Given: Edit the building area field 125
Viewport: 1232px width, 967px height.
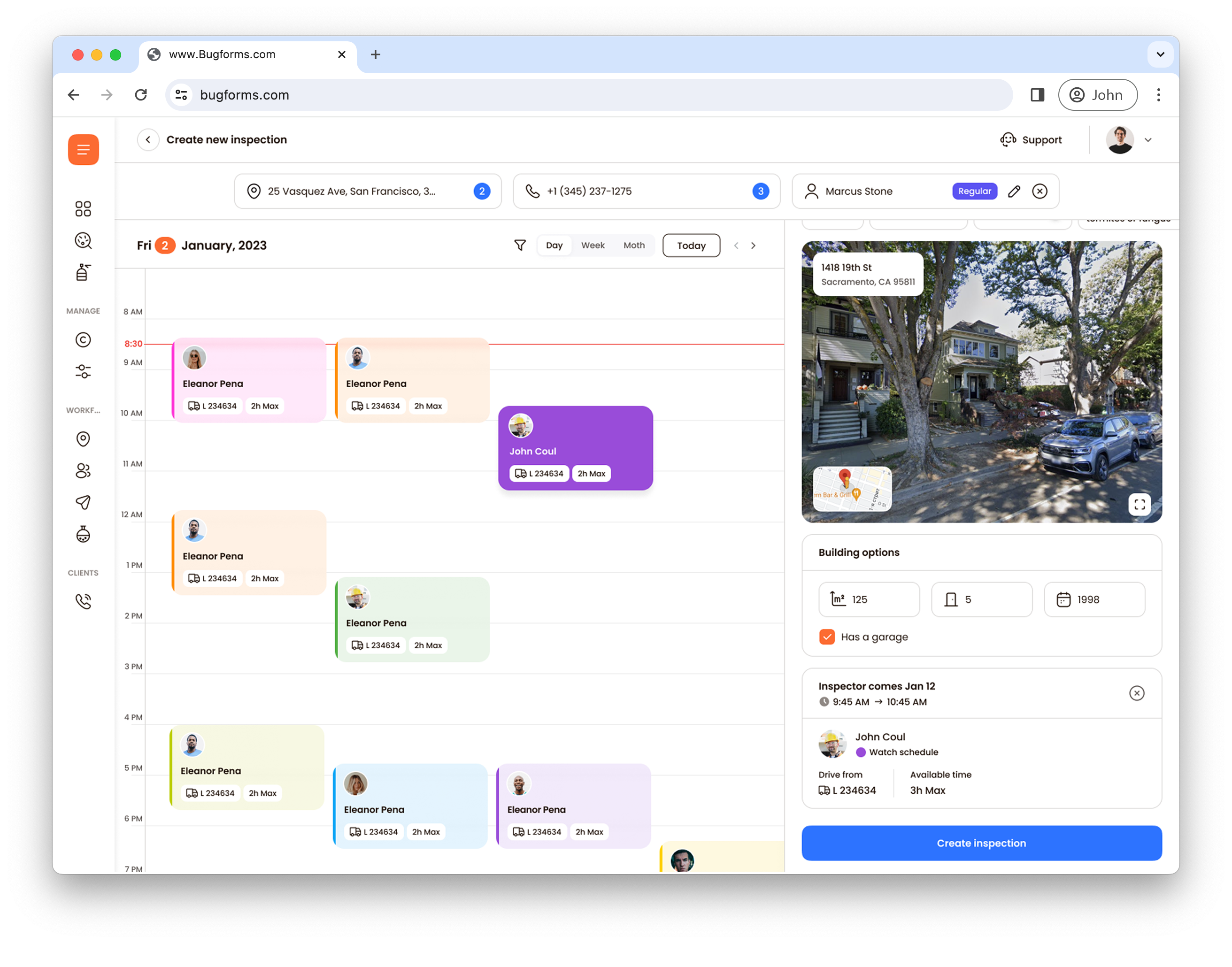Looking at the screenshot, I should coord(869,599).
